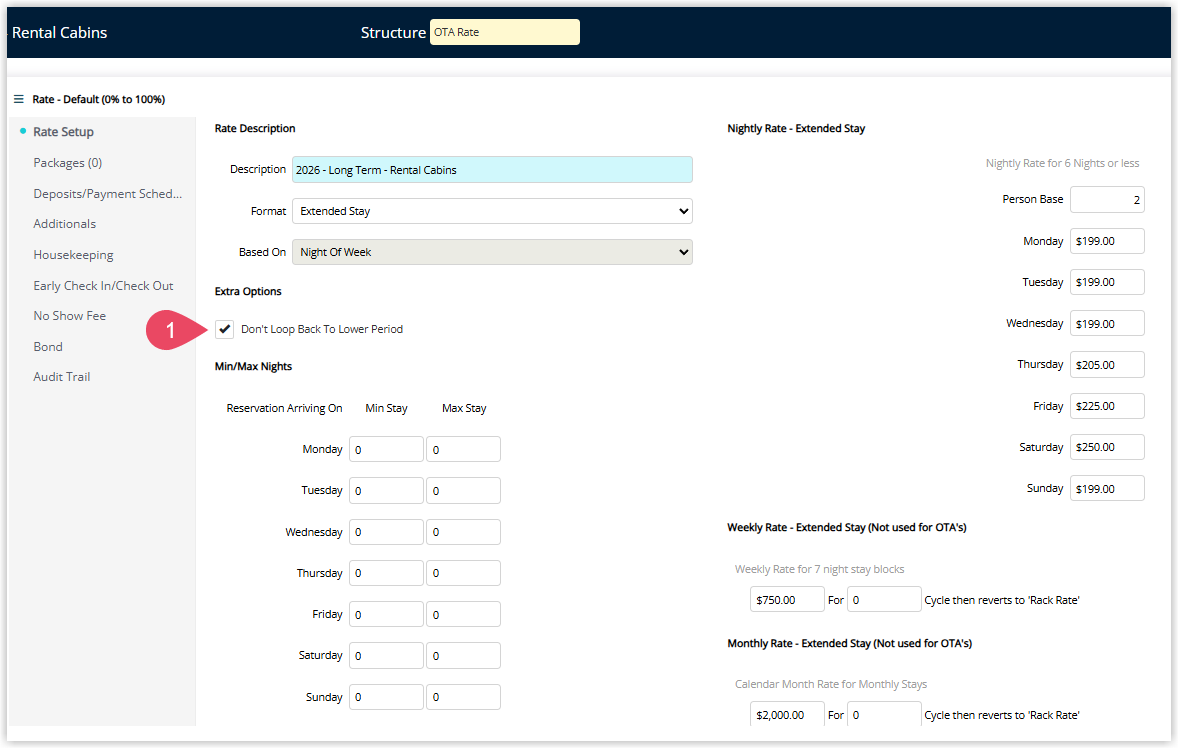1179x749 pixels.
Task: Edit Saturday nightly rate $250.00
Action: (1107, 447)
